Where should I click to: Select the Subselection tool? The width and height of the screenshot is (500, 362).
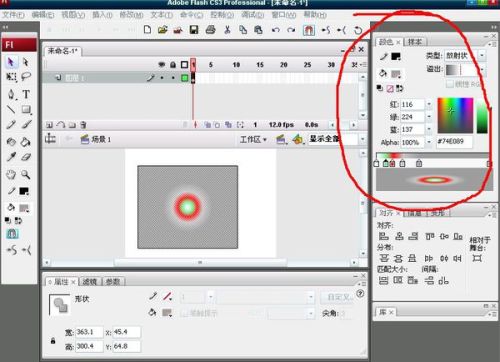[x=26, y=62]
